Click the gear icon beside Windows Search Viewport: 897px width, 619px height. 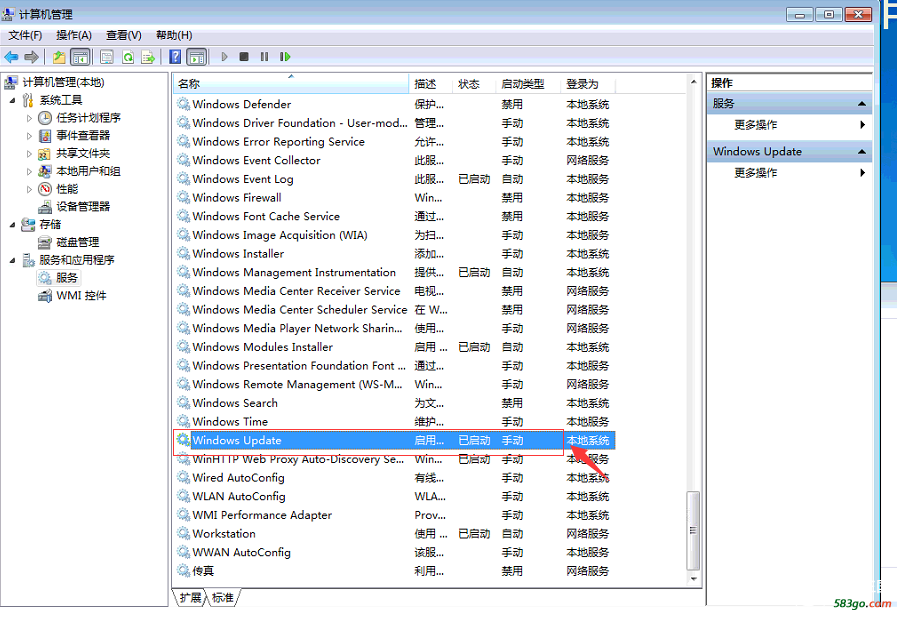[x=183, y=402]
